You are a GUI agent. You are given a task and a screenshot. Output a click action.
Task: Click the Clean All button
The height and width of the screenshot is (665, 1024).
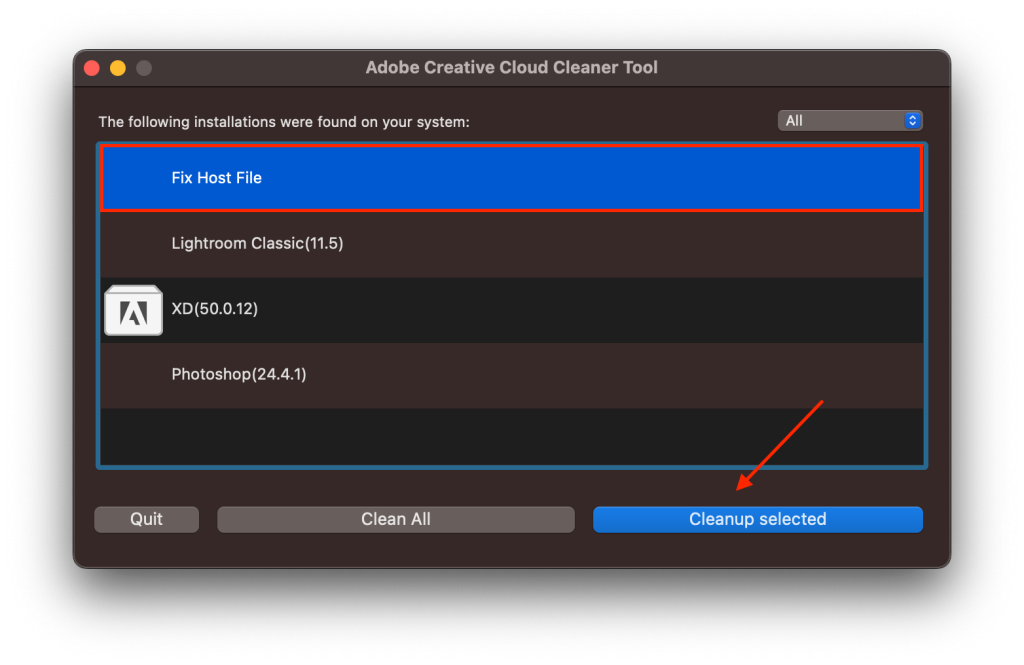click(x=395, y=519)
